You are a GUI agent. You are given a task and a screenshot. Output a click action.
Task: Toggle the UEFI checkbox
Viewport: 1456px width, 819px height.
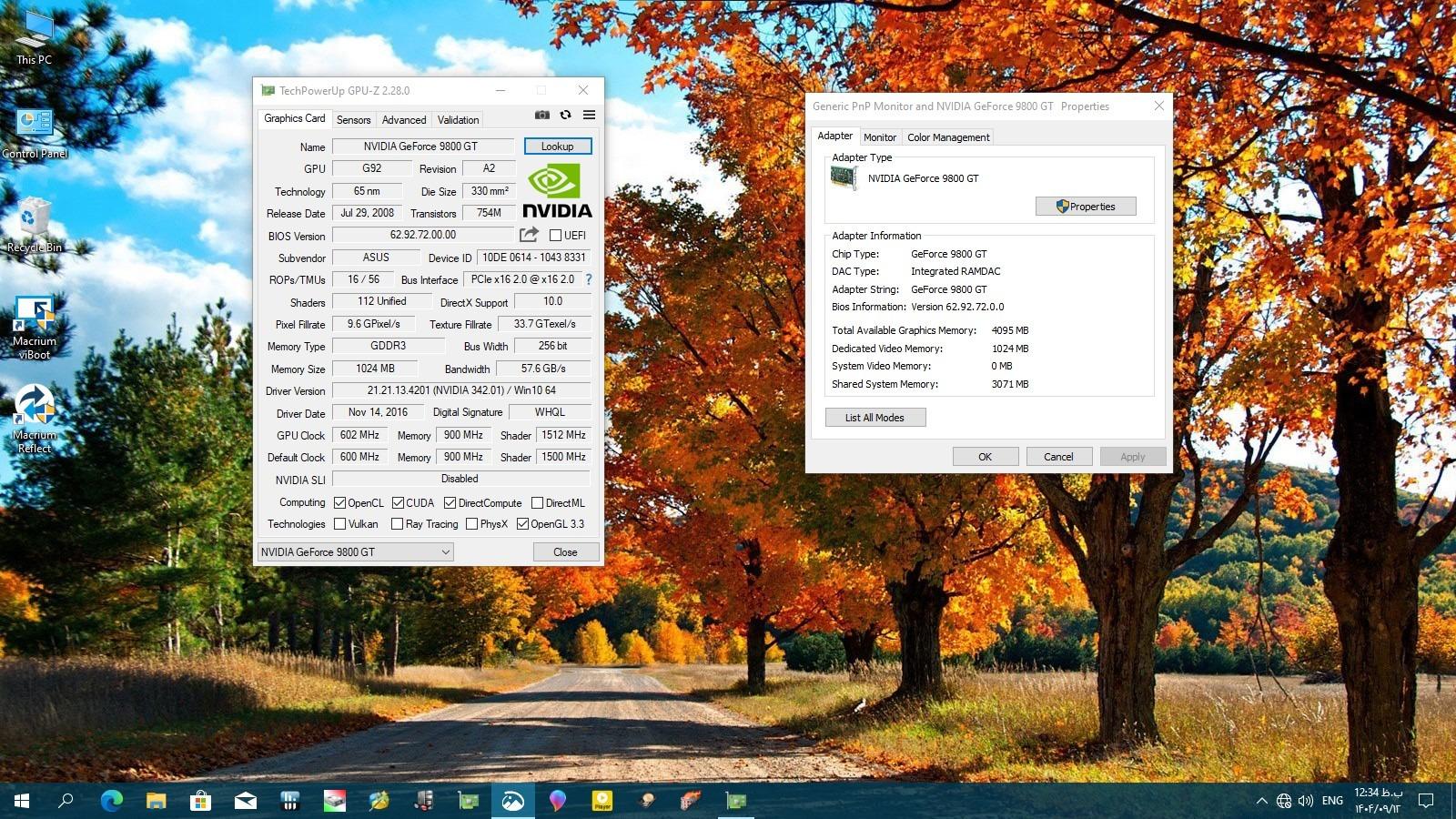(x=555, y=236)
